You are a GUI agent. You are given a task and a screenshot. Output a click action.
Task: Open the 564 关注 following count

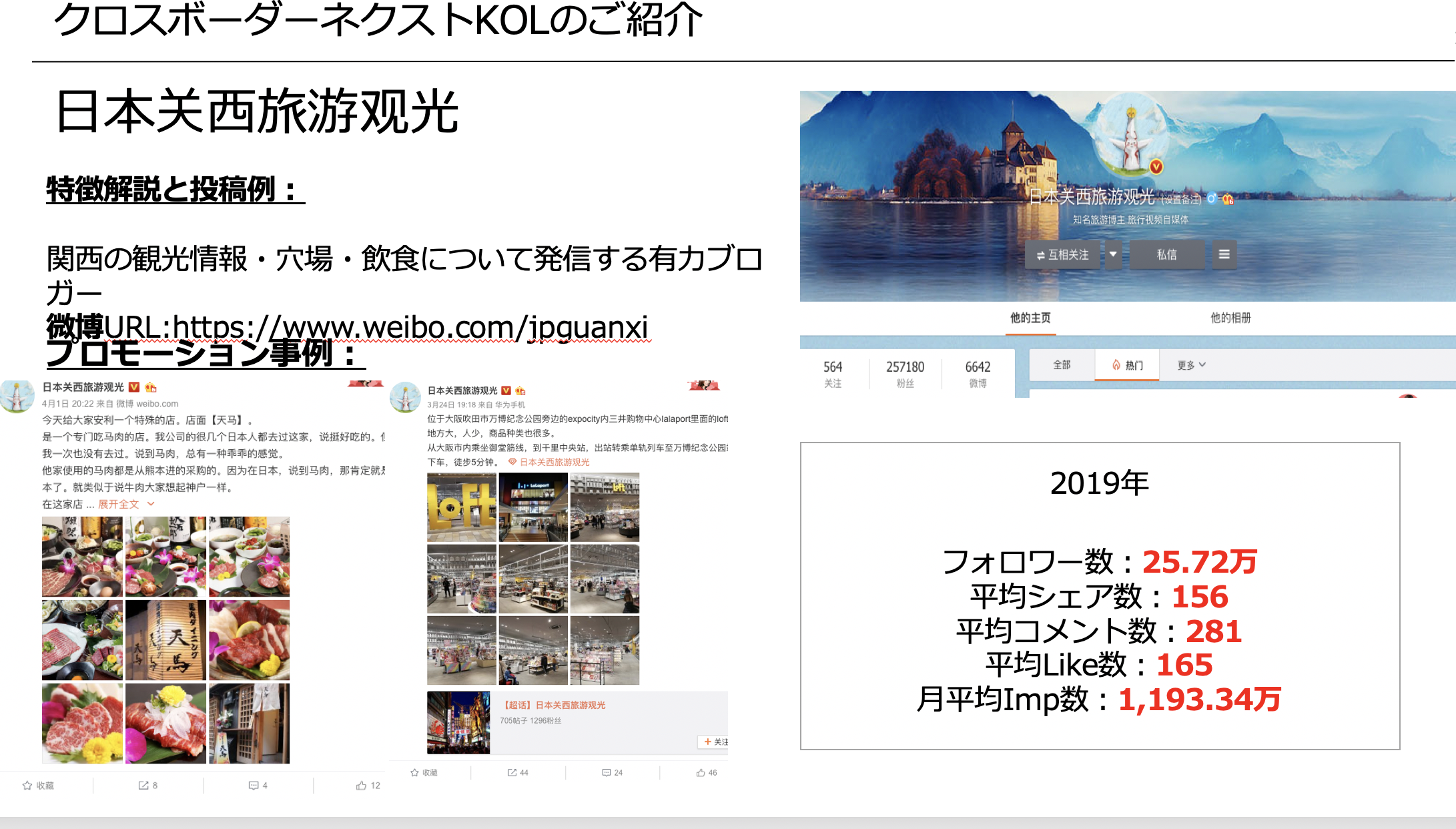(x=833, y=374)
